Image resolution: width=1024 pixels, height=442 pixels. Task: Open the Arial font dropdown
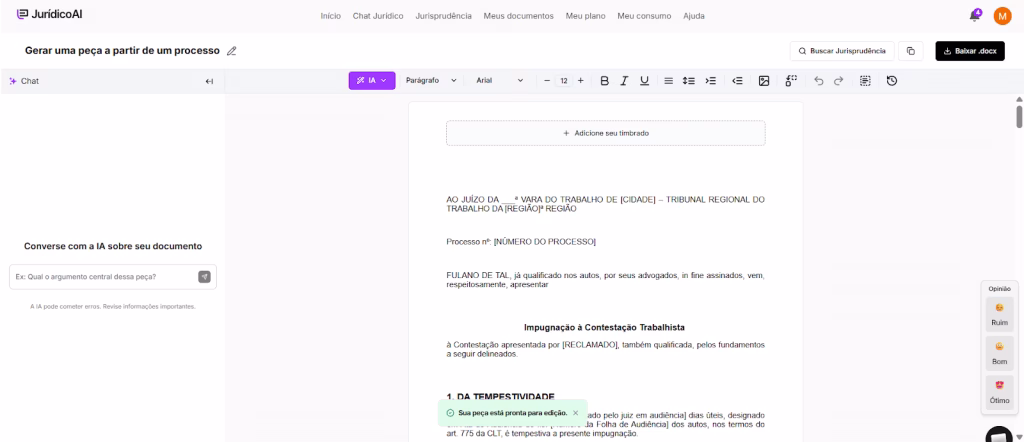point(500,81)
